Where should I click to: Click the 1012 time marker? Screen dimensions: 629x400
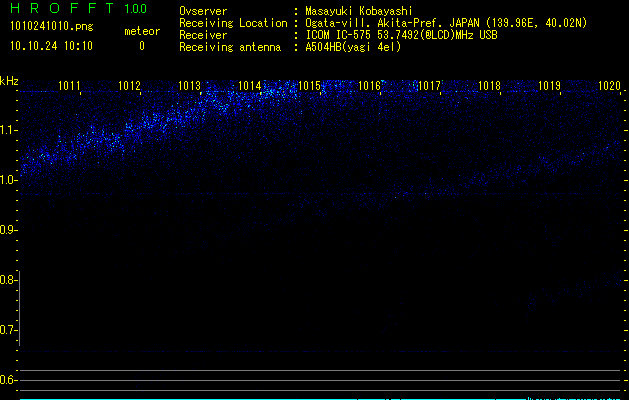point(130,86)
